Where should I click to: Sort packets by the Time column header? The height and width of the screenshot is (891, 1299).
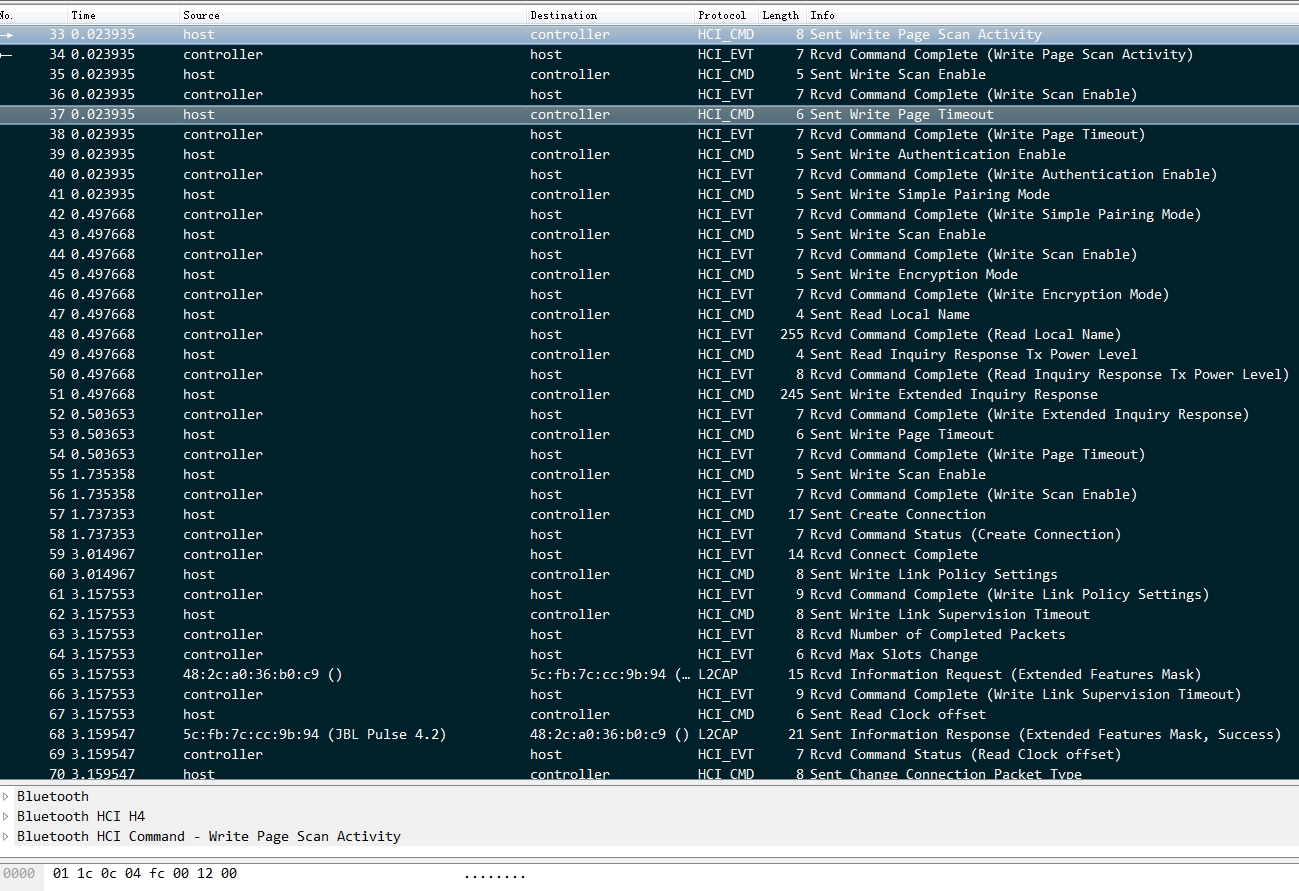tap(124, 15)
